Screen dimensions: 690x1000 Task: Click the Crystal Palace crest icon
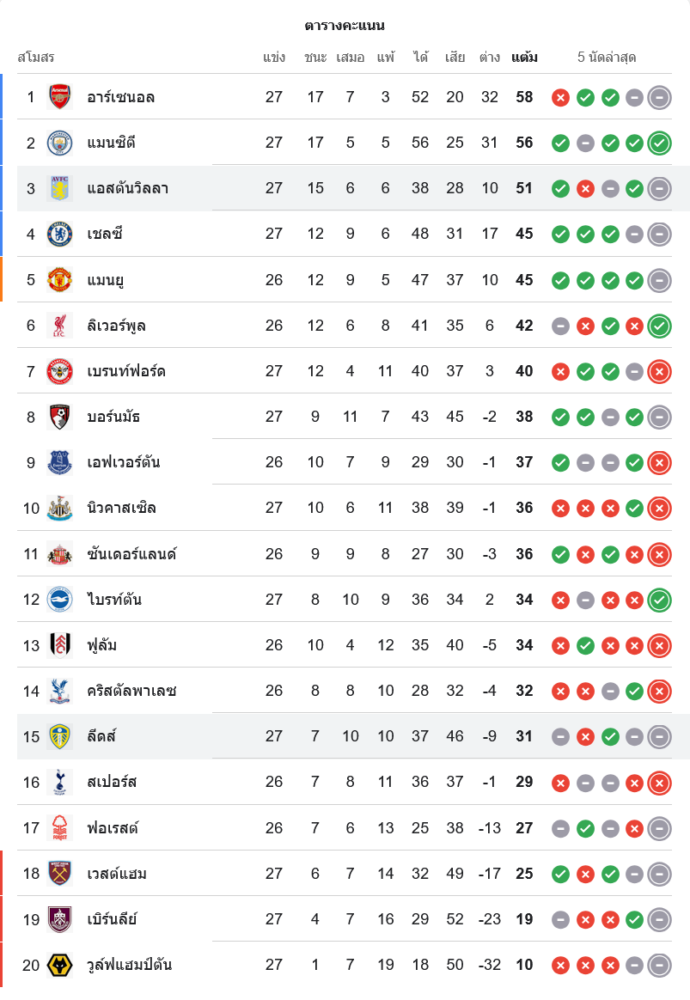[60, 691]
